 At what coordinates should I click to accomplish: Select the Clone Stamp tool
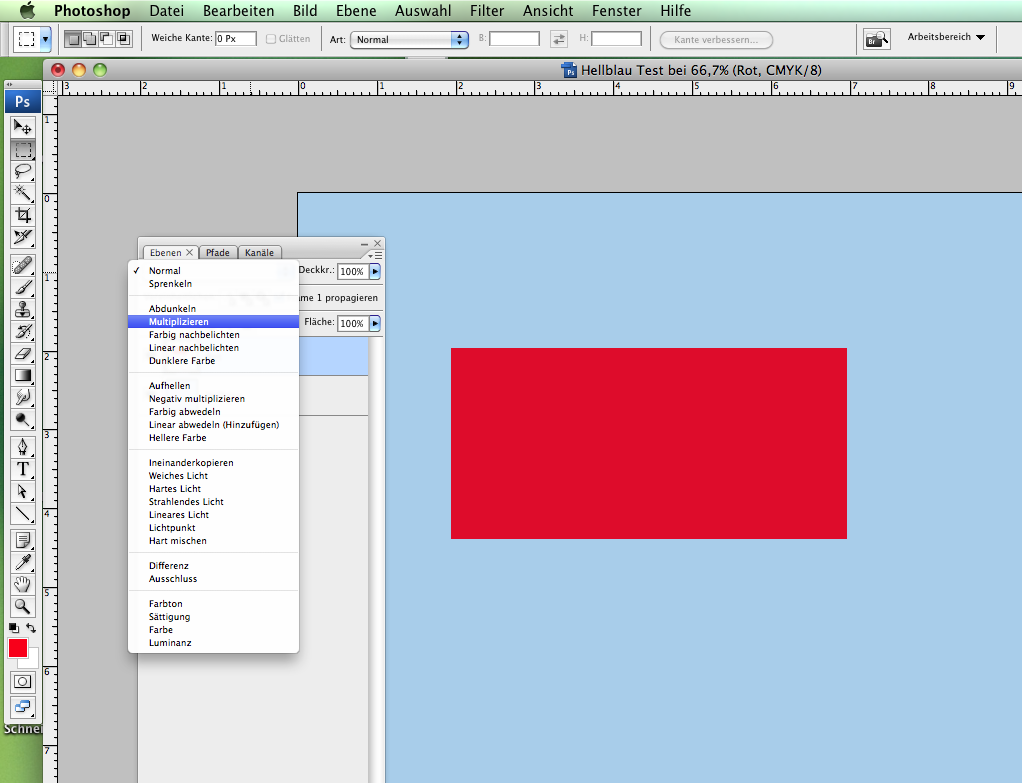(x=22, y=310)
